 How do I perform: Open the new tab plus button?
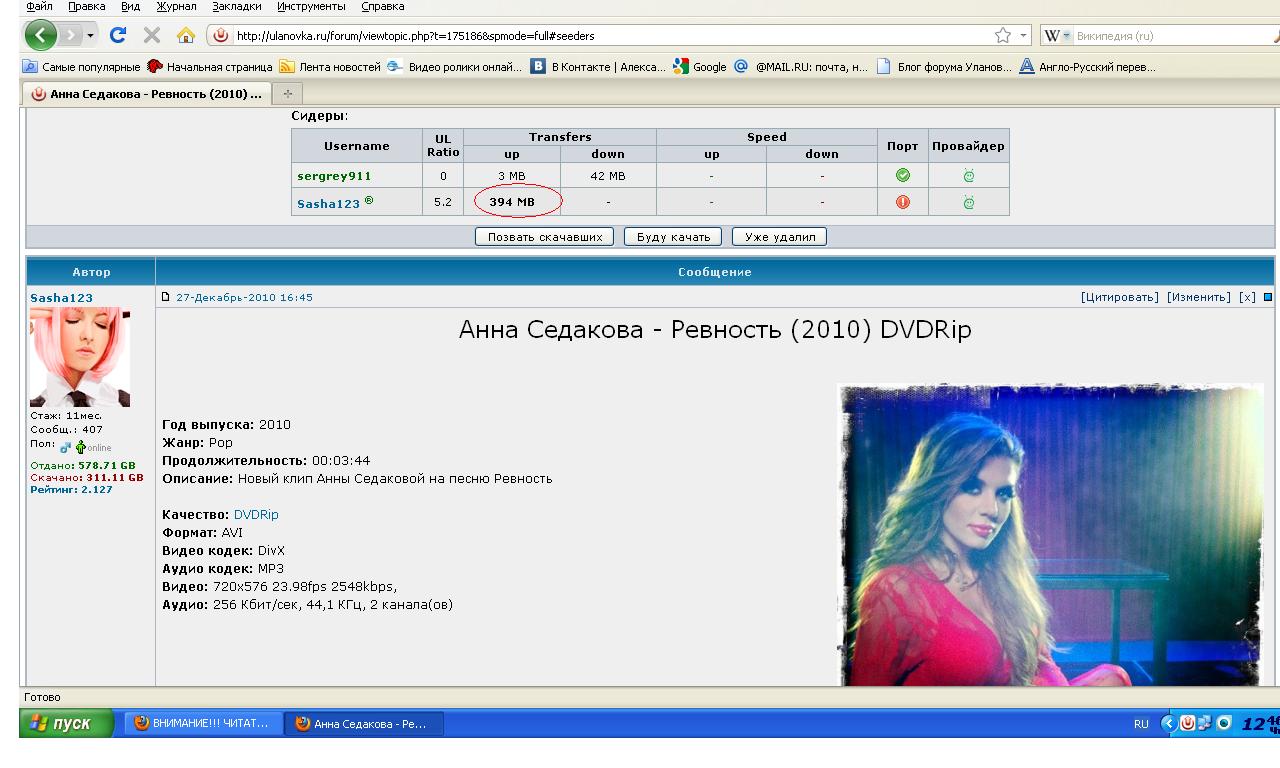[288, 94]
